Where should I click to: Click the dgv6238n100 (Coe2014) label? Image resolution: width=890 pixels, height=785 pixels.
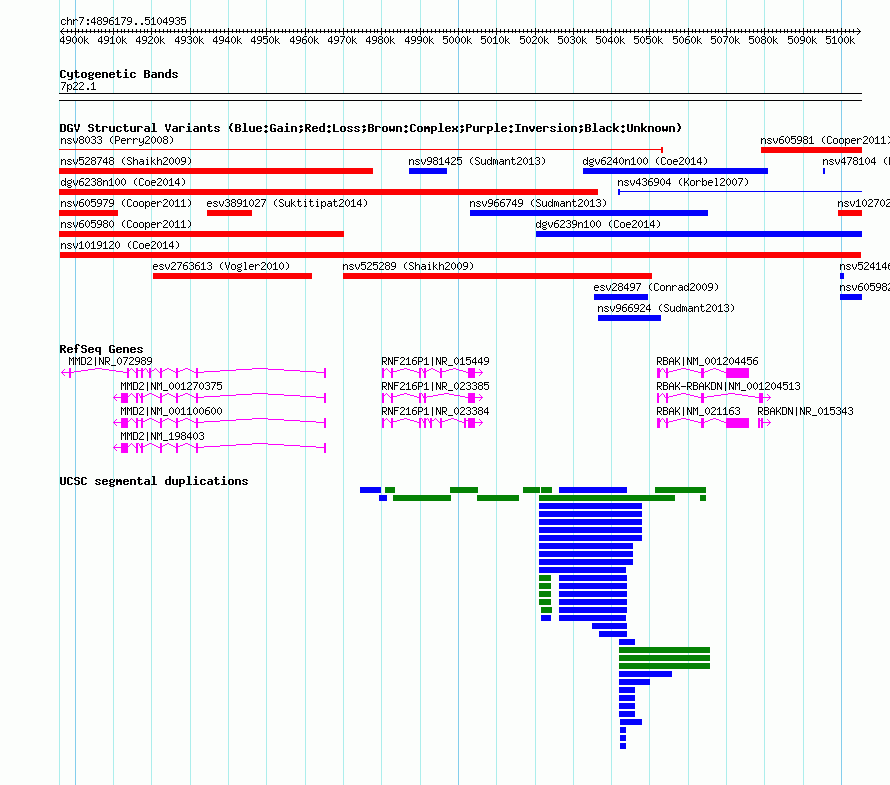123,182
